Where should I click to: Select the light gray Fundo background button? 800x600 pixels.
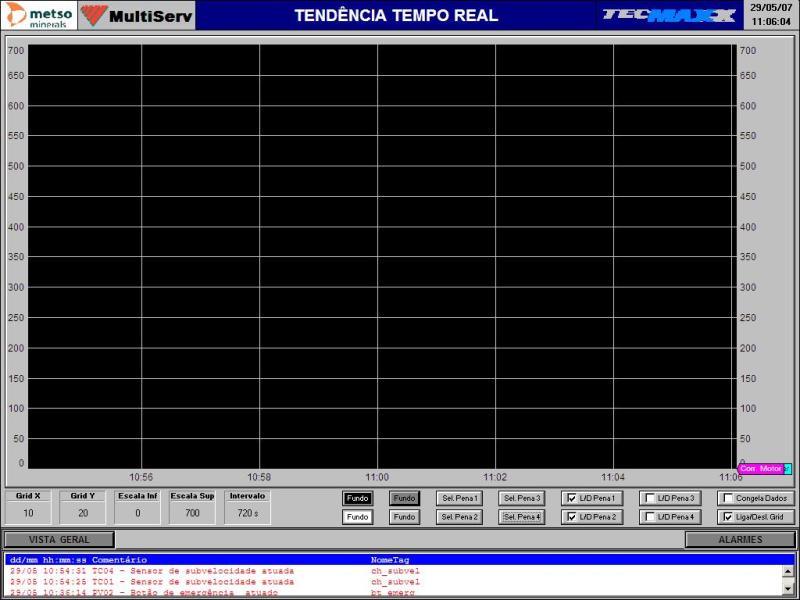[404, 517]
